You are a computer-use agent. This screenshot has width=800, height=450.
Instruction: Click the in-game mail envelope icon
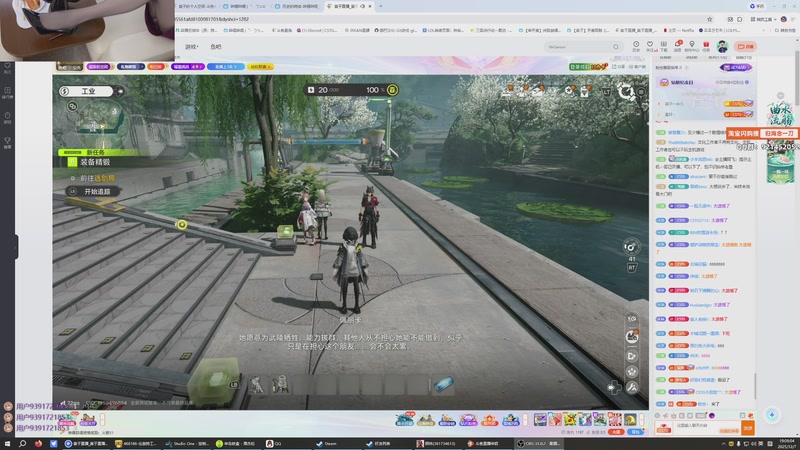538,92
